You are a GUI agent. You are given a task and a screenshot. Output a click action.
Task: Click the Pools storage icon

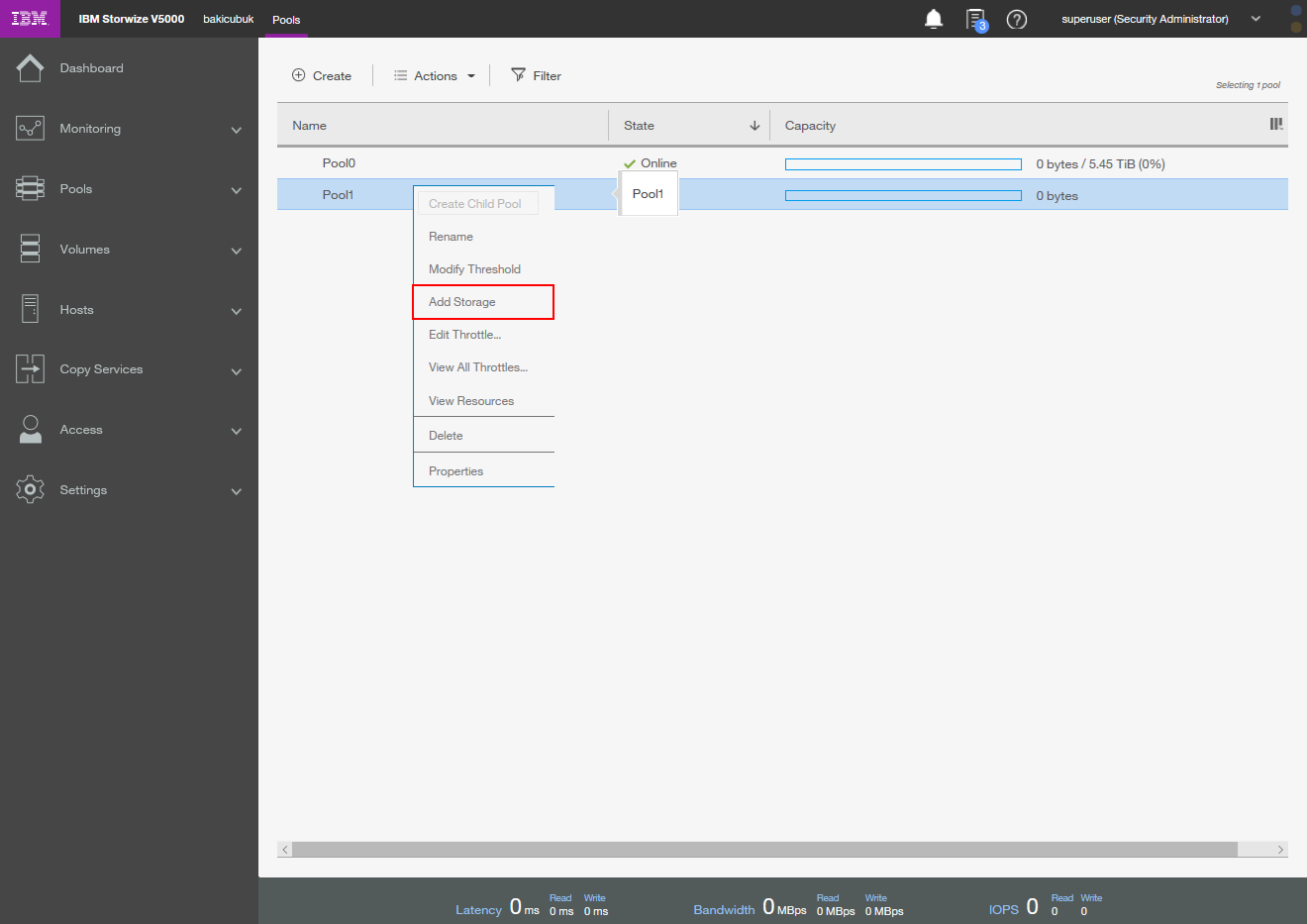tap(30, 189)
